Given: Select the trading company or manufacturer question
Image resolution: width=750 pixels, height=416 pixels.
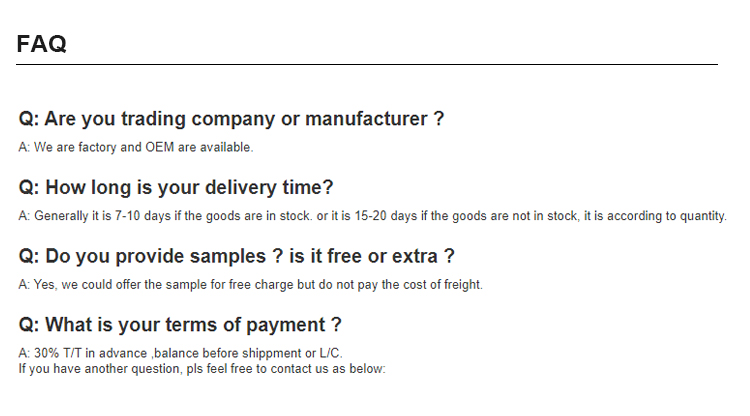Looking at the screenshot, I should [231, 119].
